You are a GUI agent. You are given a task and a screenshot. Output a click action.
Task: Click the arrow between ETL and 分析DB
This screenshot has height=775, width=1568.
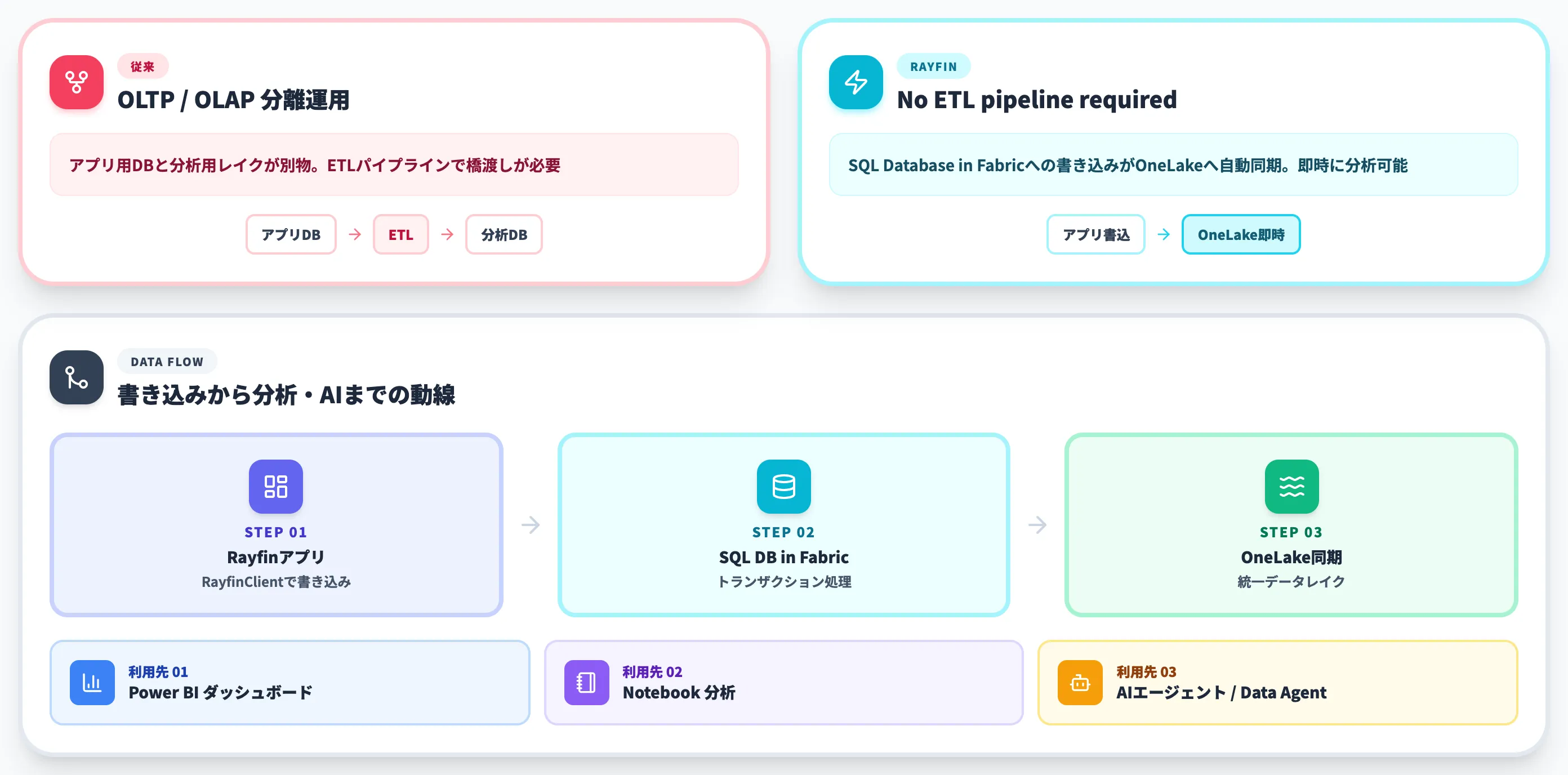pos(447,234)
